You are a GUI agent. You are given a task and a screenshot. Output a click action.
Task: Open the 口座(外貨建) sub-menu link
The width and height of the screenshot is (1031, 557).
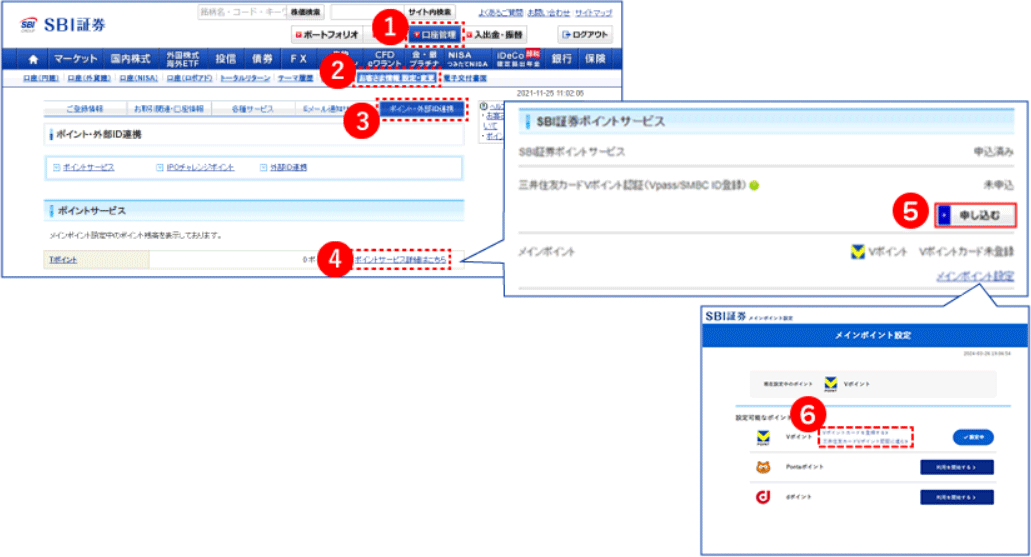click(x=89, y=78)
